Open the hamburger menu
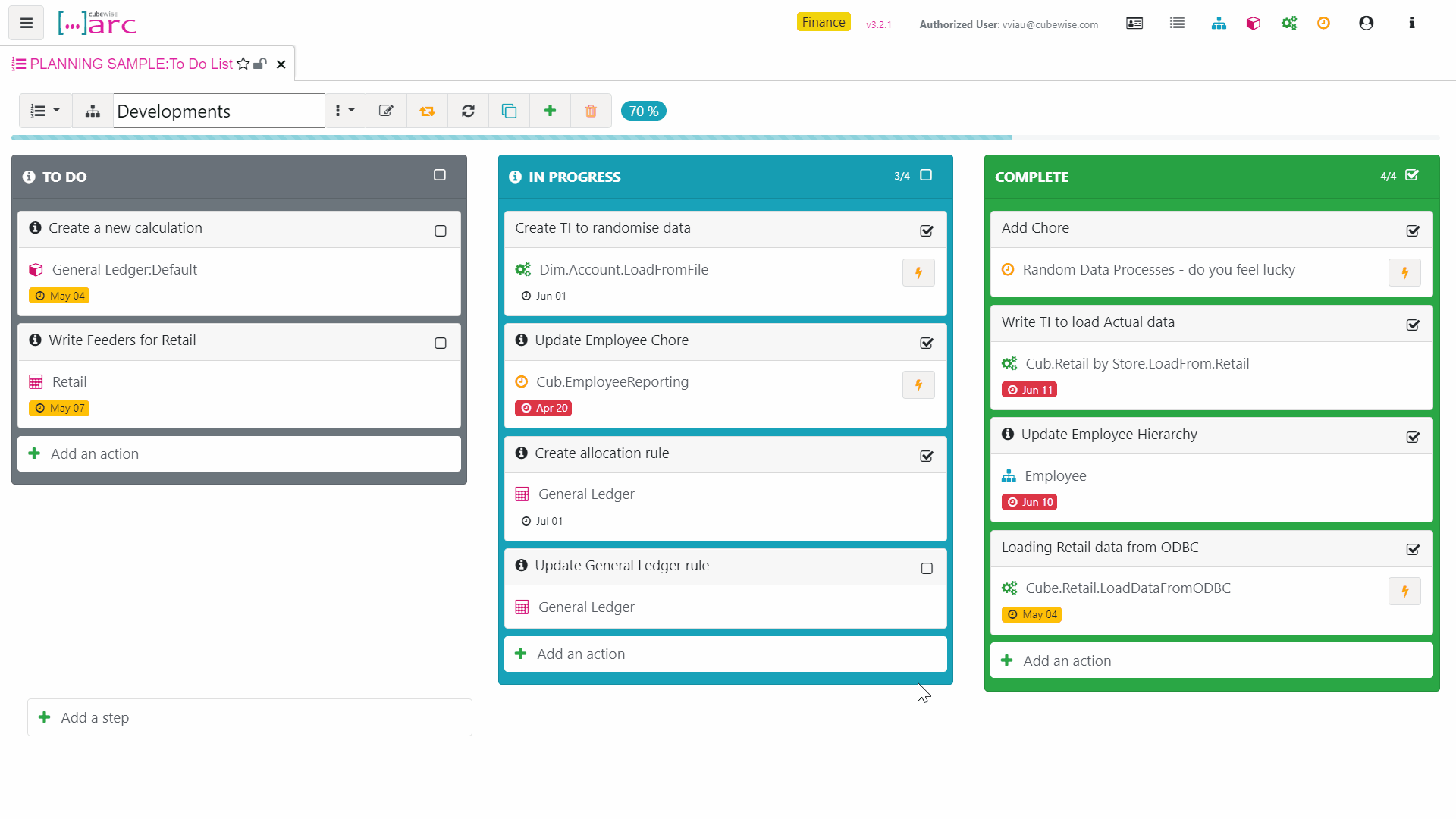 point(25,23)
